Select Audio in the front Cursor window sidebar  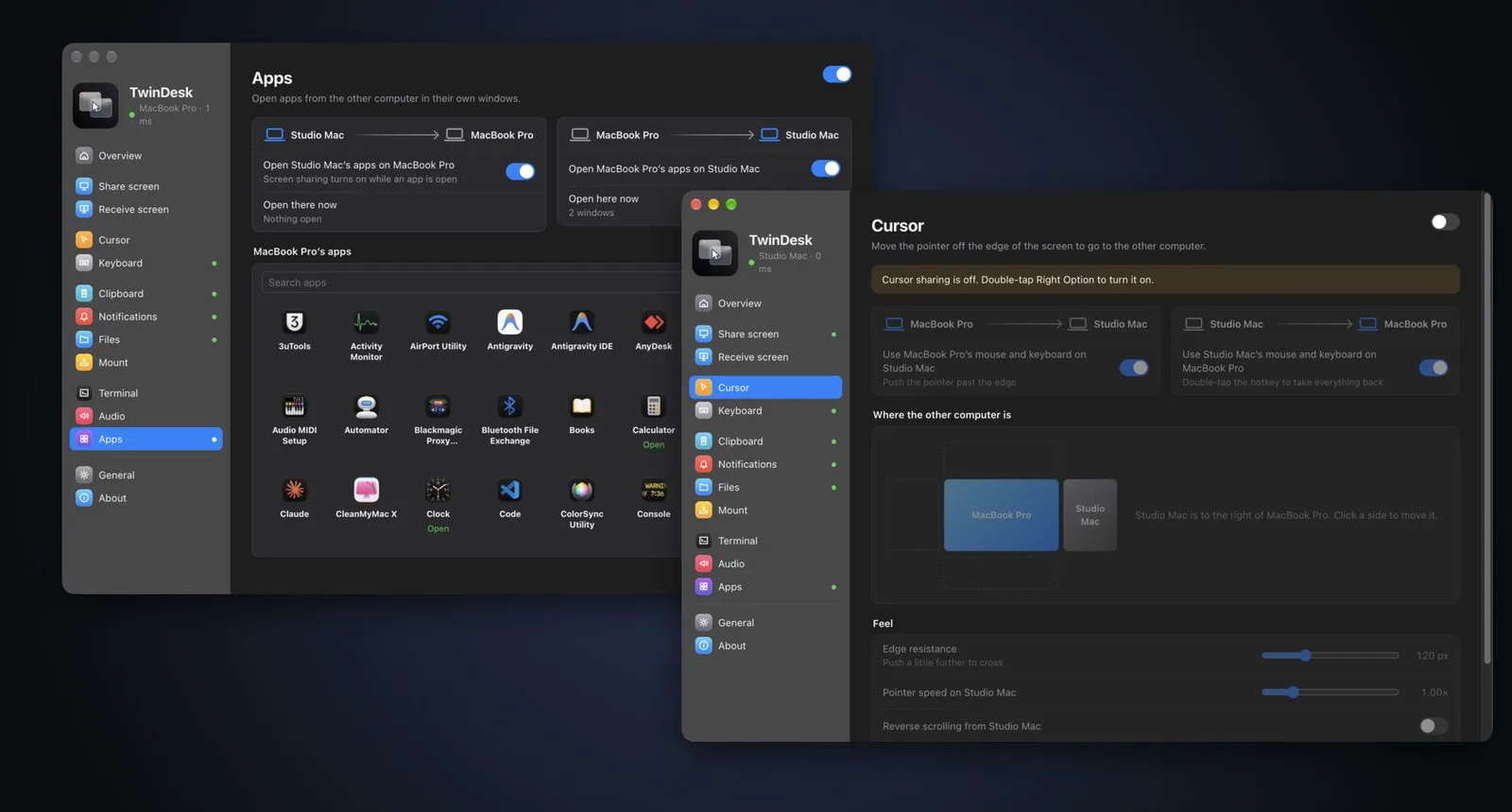tap(765, 563)
